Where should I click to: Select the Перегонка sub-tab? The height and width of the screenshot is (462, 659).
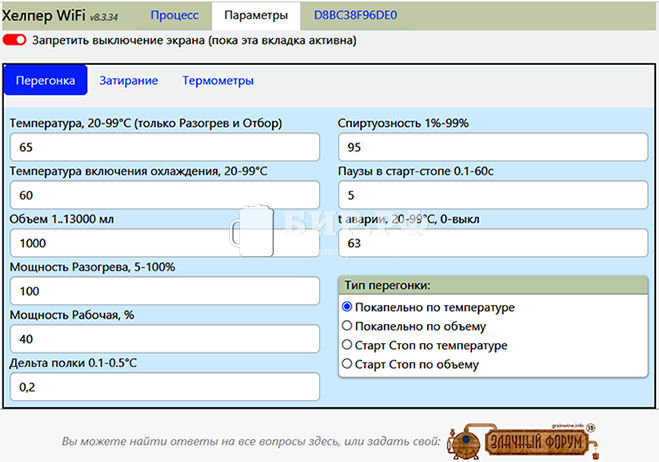click(x=45, y=80)
